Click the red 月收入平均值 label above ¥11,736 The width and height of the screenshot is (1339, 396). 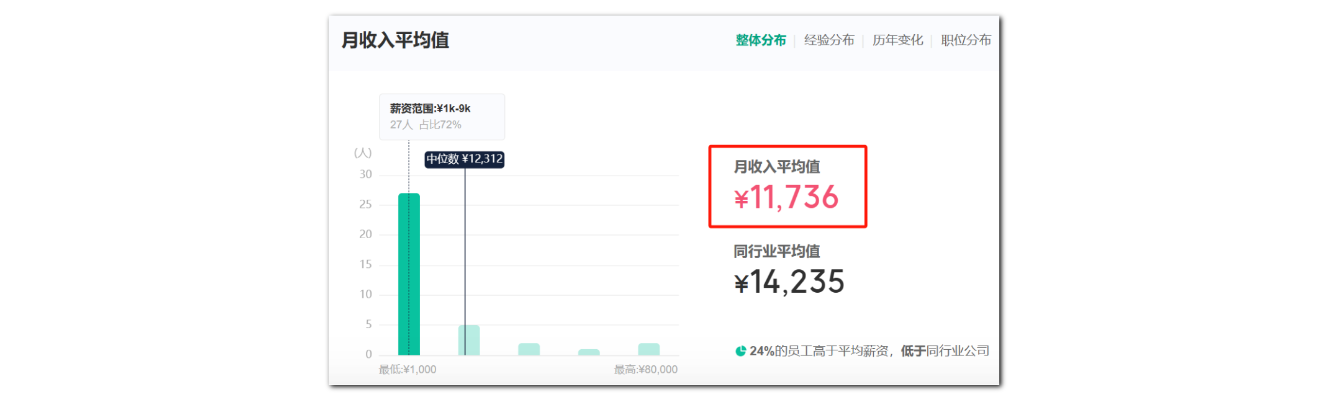click(x=777, y=167)
